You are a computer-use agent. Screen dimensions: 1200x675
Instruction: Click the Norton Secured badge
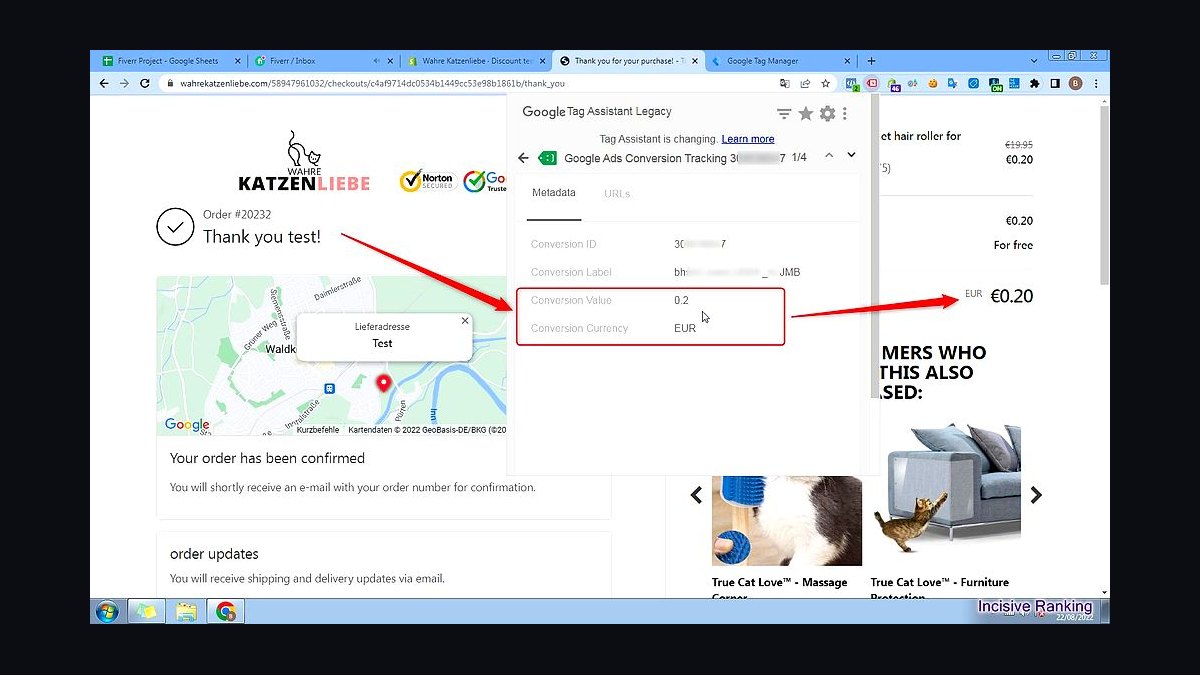tap(426, 180)
